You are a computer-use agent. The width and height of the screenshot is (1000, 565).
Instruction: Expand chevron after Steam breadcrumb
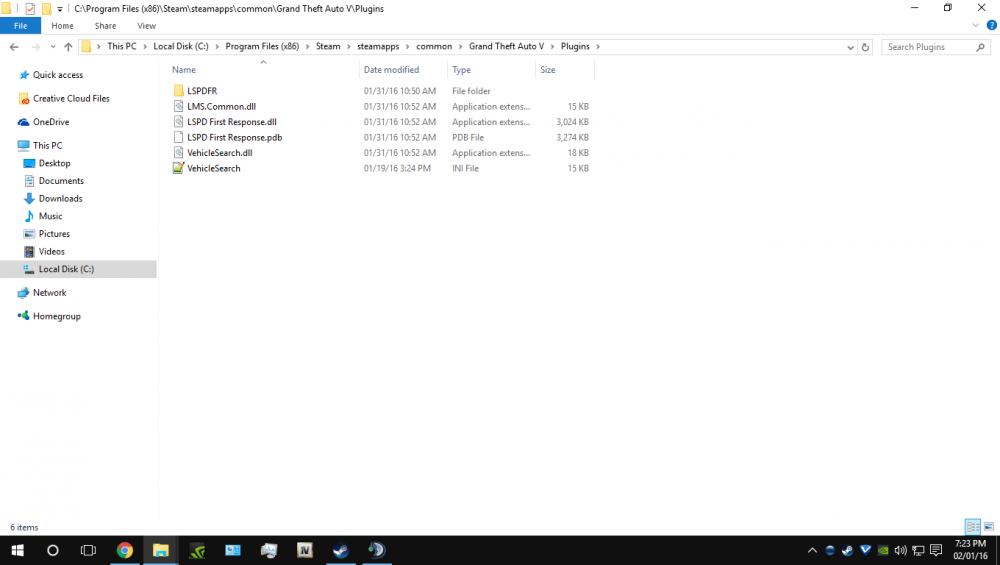[x=349, y=47]
